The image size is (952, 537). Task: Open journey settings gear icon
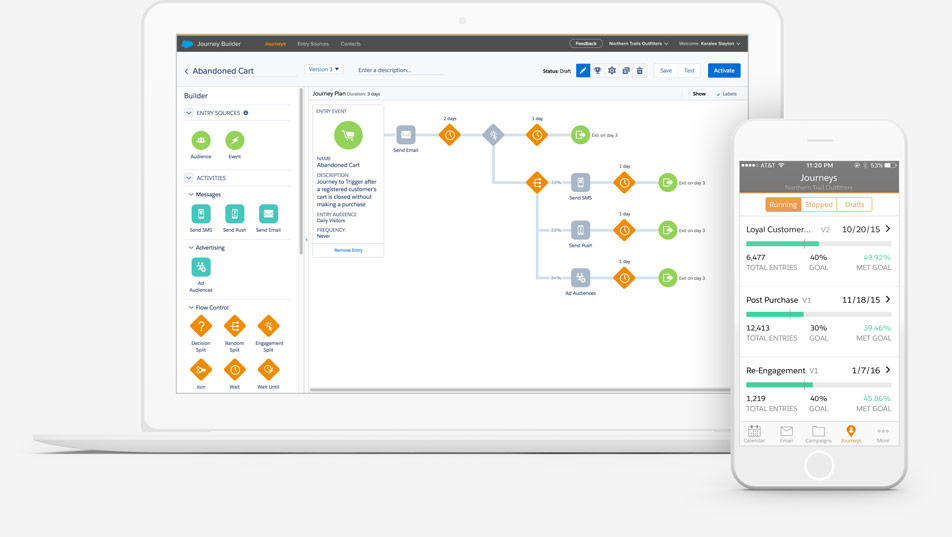coord(612,71)
